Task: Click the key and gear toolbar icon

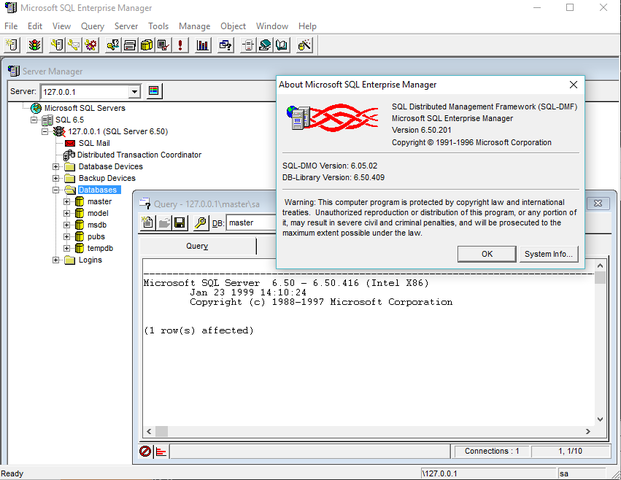Action: (x=91, y=45)
